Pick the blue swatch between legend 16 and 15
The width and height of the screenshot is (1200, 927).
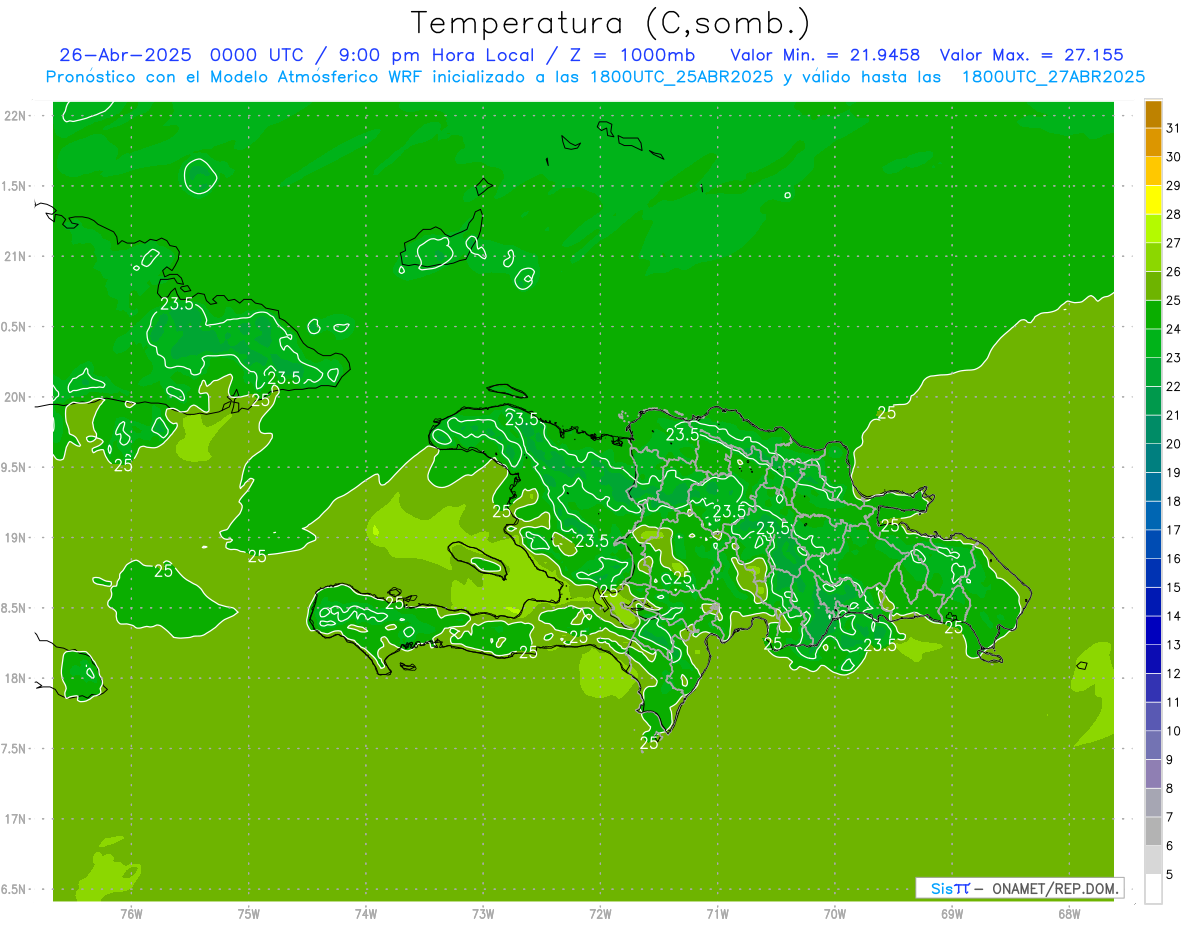1153,573
